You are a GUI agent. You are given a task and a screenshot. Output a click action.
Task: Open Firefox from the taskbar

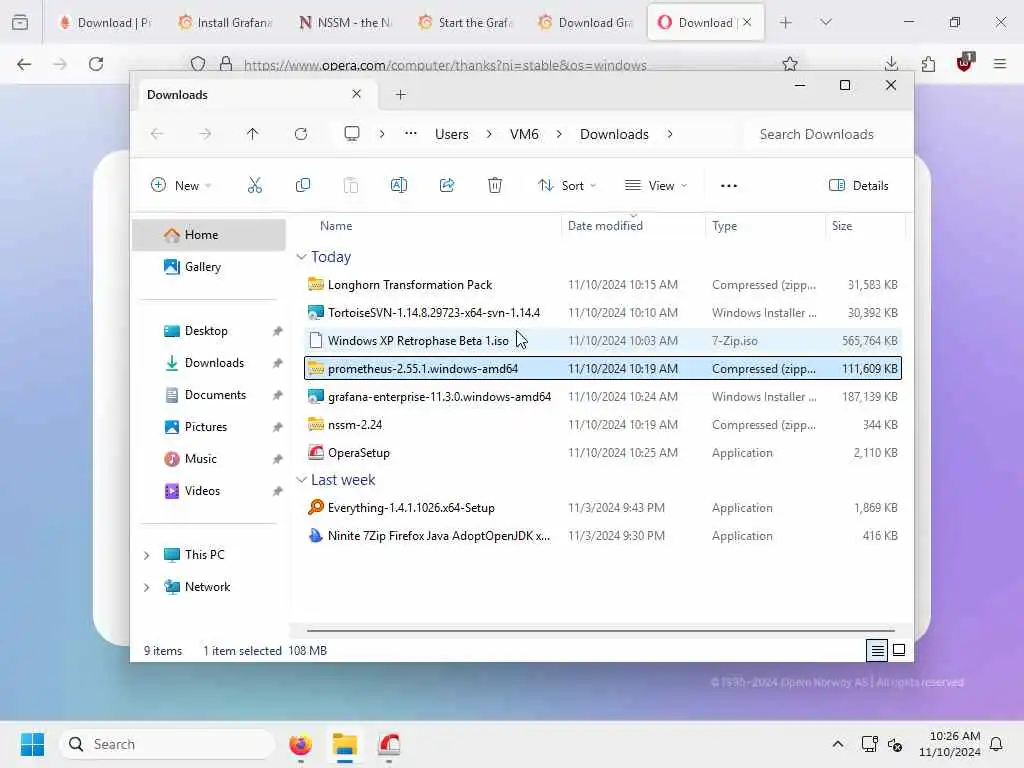click(300, 744)
